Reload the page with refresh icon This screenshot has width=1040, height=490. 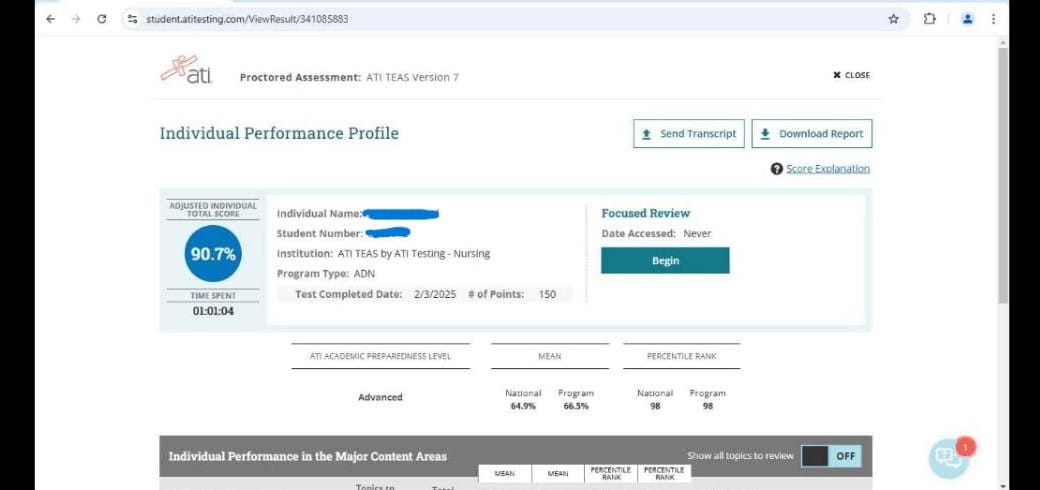101,19
